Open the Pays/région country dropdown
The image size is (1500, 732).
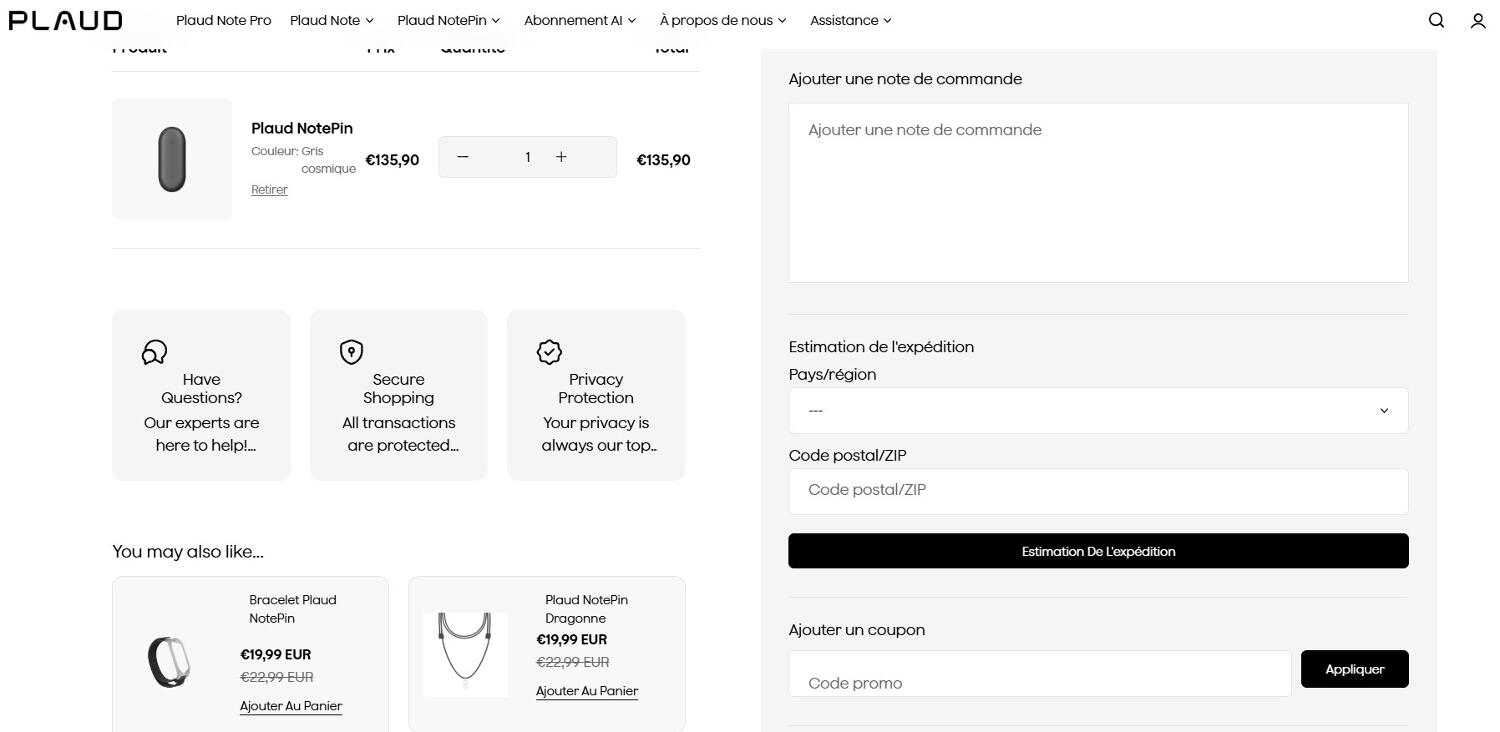(1097, 410)
